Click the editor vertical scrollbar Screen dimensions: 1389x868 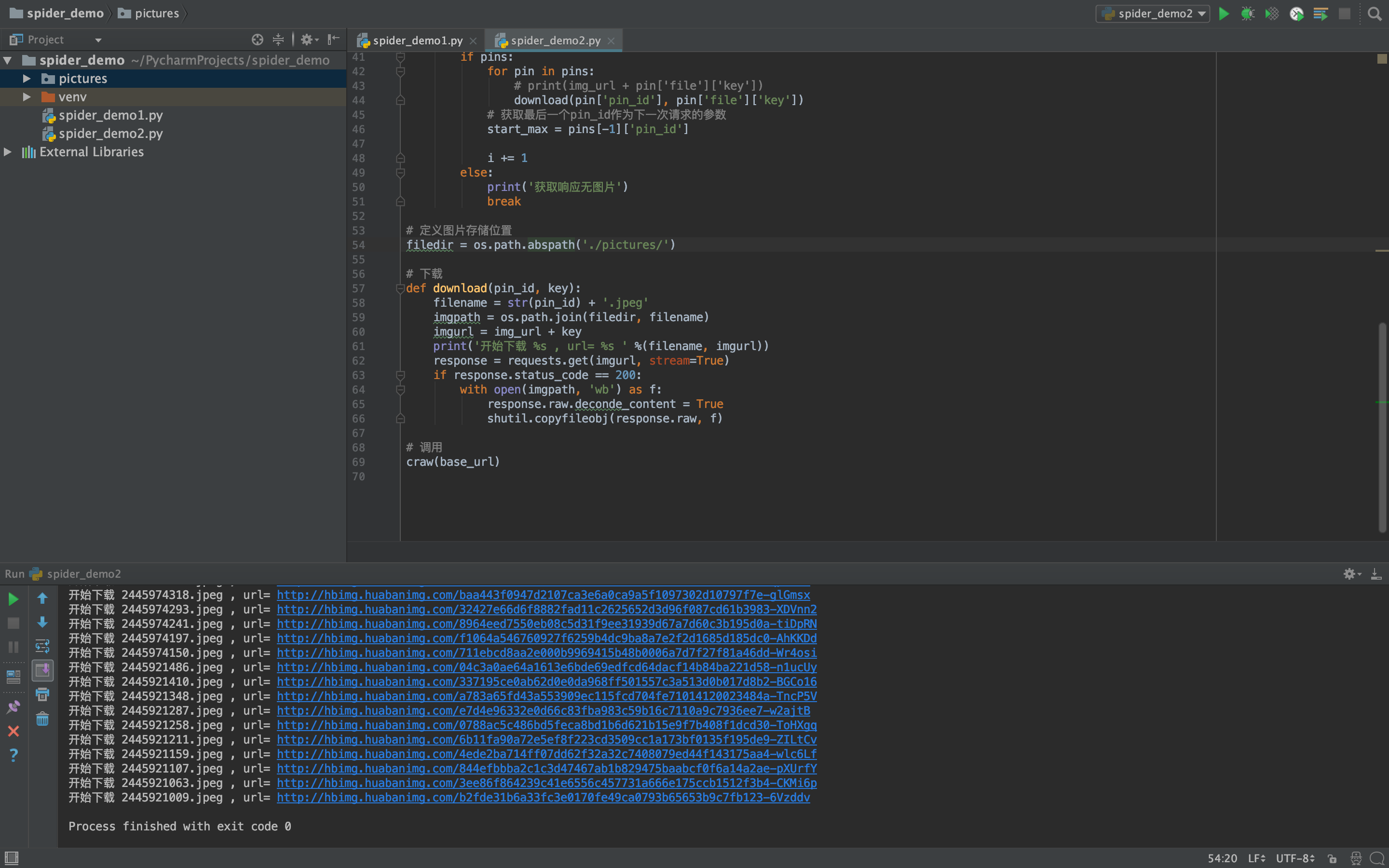click(1382, 428)
